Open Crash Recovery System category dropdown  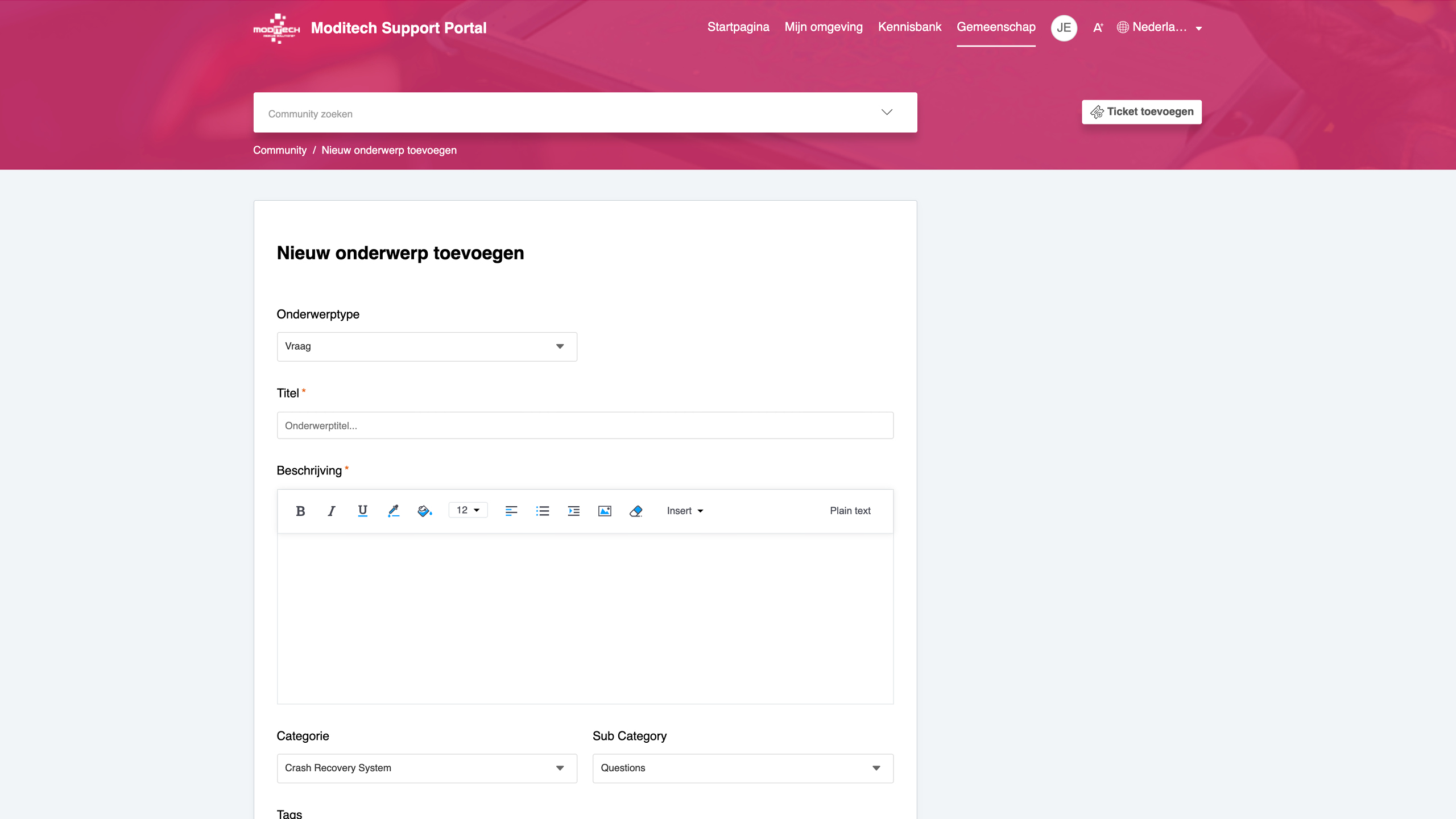click(427, 768)
